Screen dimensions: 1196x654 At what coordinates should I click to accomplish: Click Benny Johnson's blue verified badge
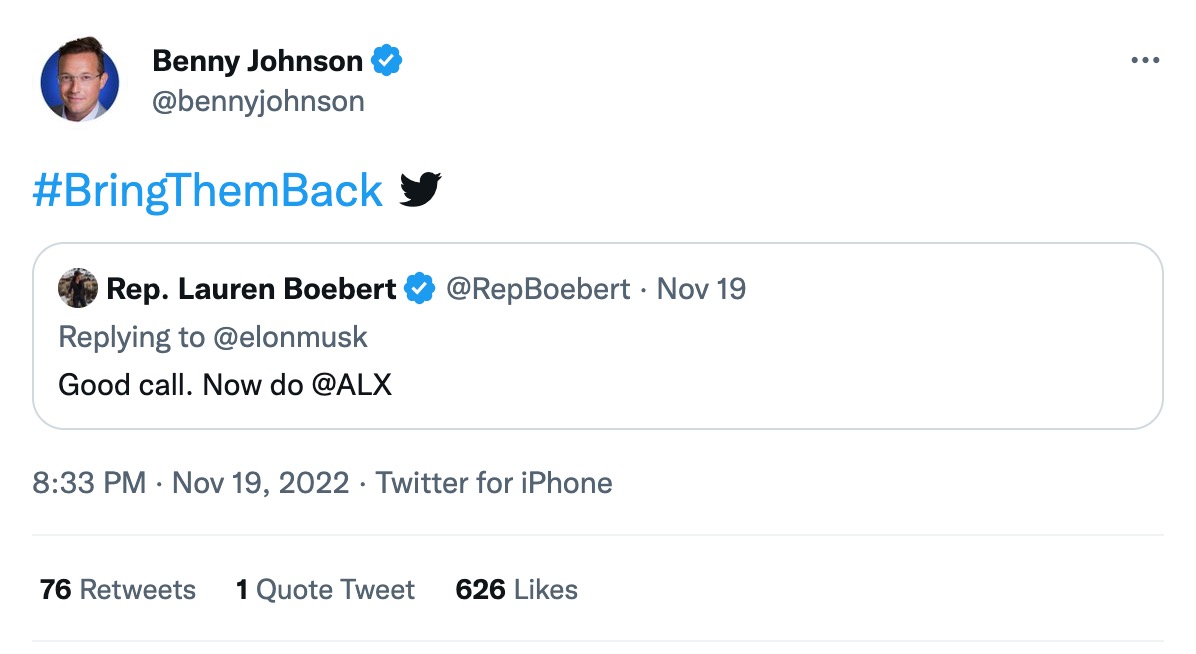(387, 61)
